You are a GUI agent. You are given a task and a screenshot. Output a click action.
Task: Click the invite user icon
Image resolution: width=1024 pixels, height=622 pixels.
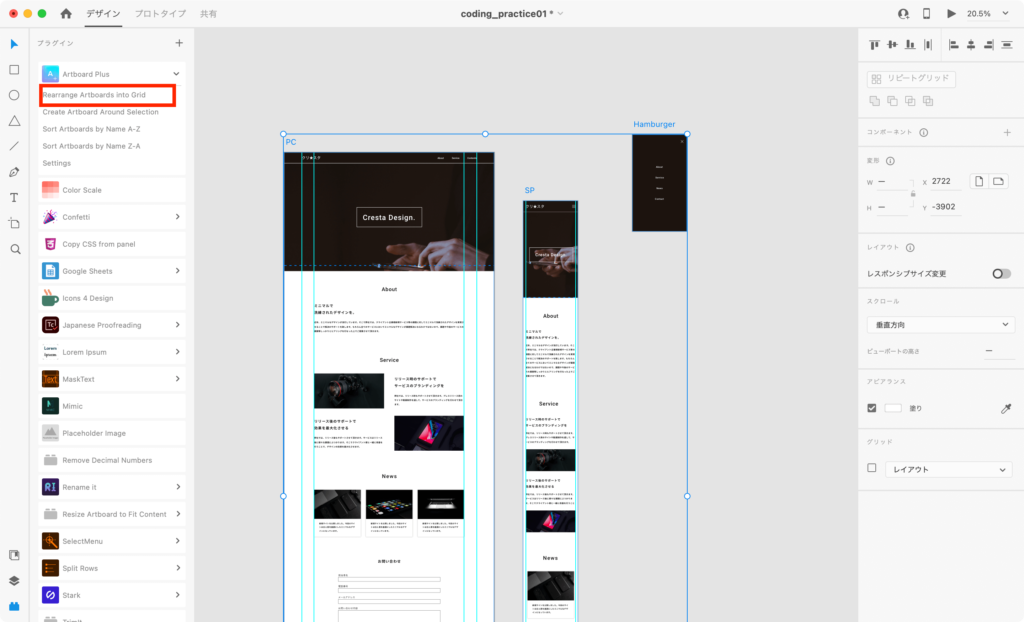[903, 13]
